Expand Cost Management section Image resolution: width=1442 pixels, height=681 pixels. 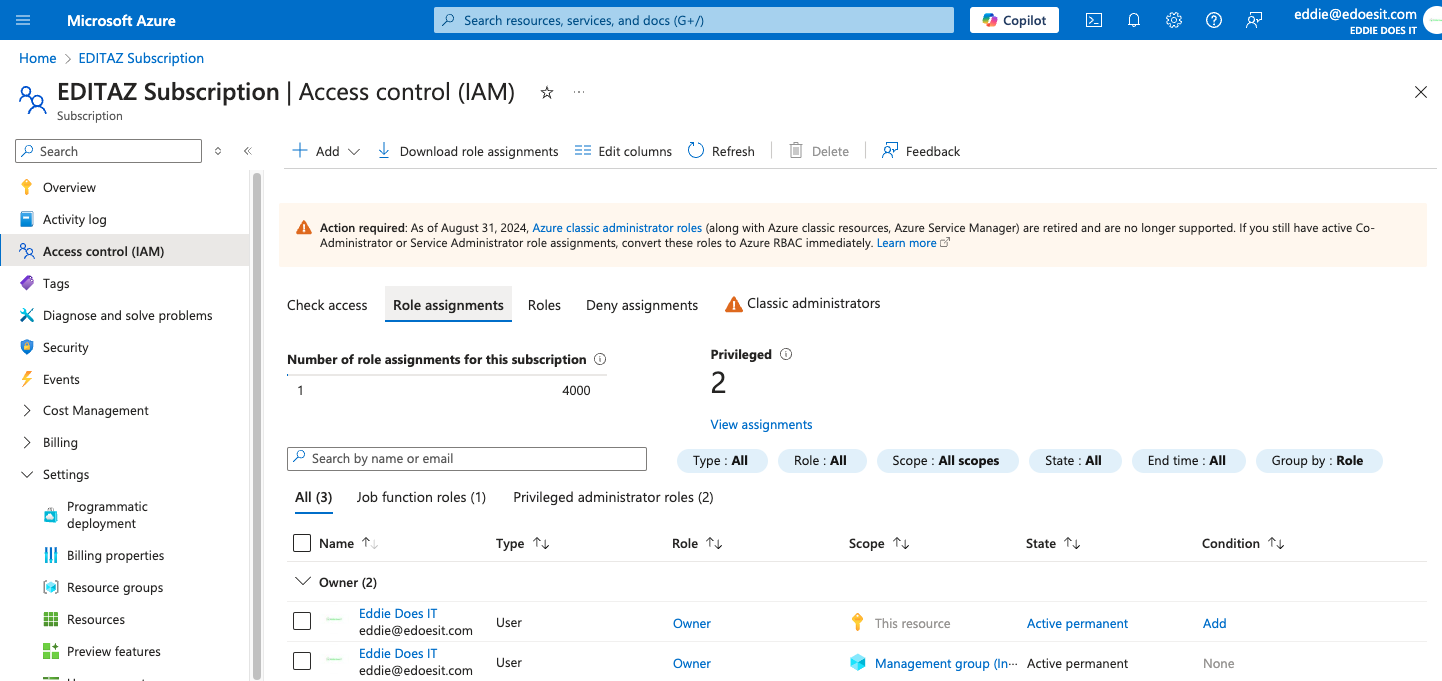click(x=95, y=410)
